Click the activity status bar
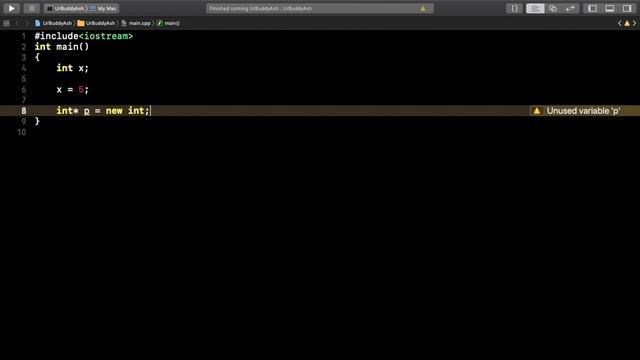The width and height of the screenshot is (640, 360). pos(320,9)
